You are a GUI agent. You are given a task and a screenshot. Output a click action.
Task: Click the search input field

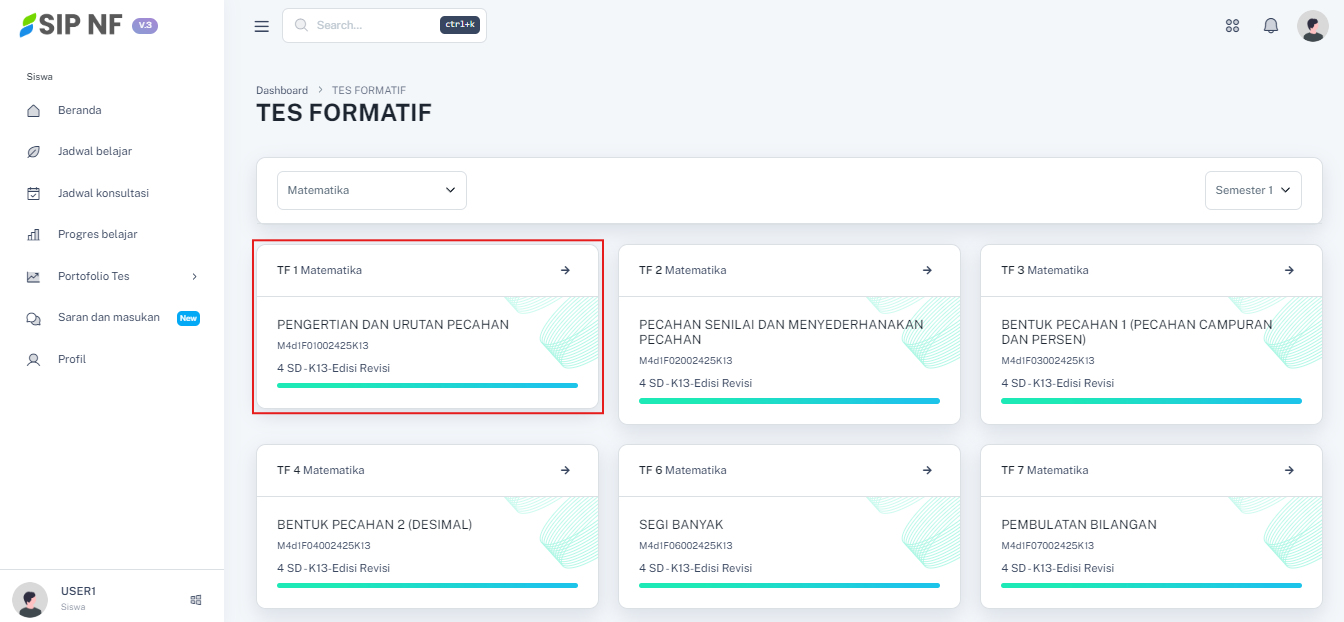point(375,25)
